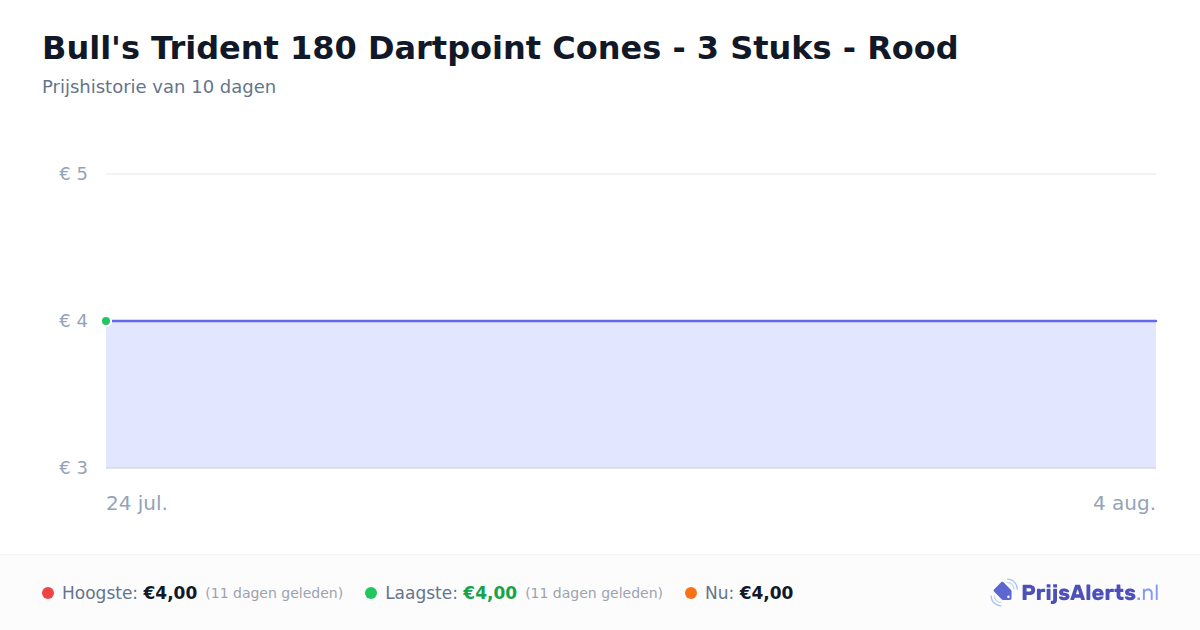This screenshot has height=630, width=1200.
Task: Select the green data point at € 4
Action: click(x=106, y=321)
